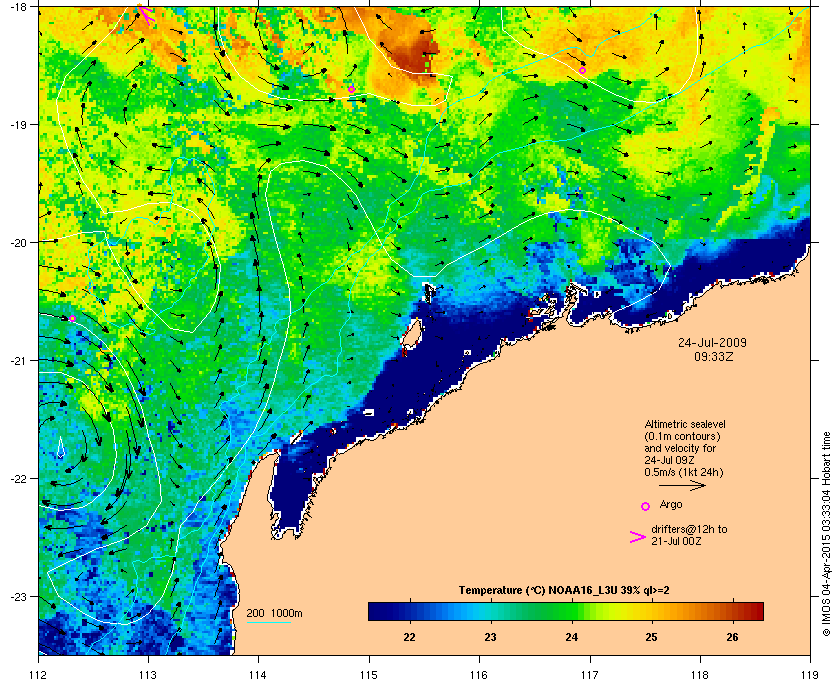Click the date label 24-Jul-2009
Screen dimensions: 840x680
click(712, 342)
